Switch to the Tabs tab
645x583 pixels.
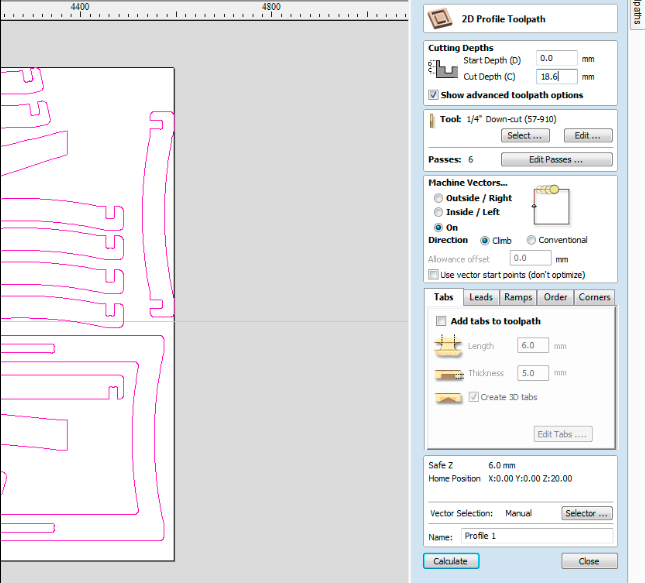pyautogui.click(x=443, y=297)
